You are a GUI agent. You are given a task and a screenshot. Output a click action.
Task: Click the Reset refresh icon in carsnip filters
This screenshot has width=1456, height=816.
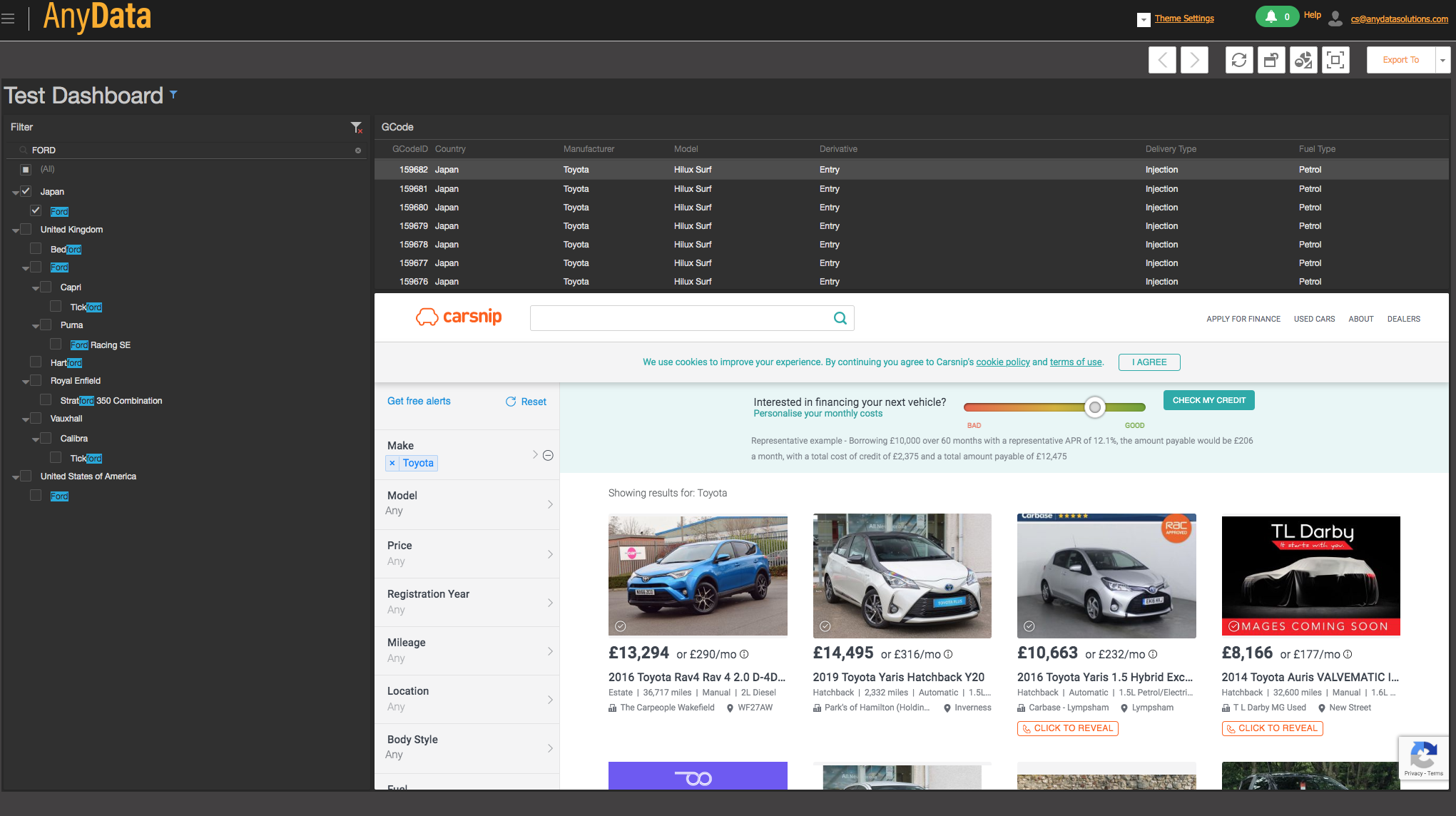pos(511,402)
